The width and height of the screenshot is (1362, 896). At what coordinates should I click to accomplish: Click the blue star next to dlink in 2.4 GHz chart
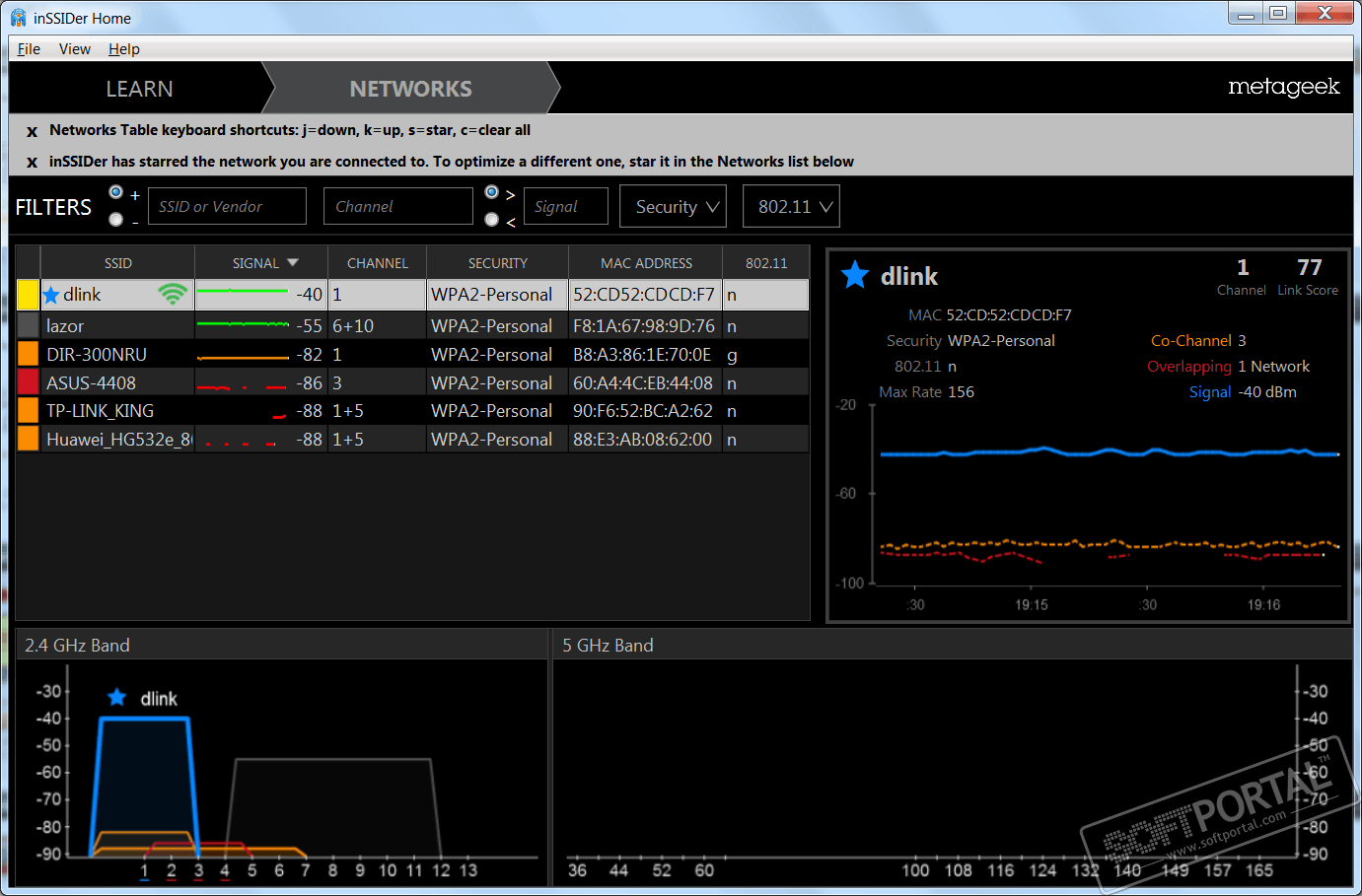(x=116, y=698)
